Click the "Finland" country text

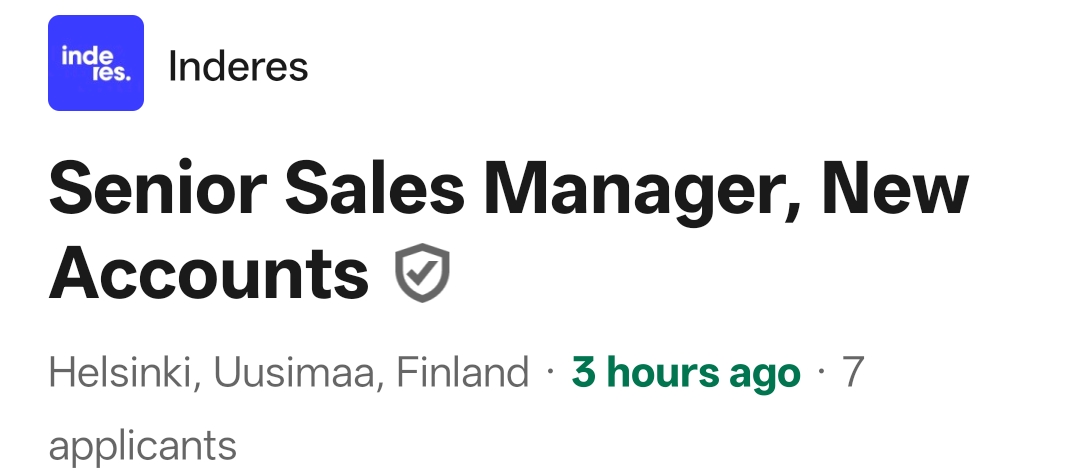point(463,373)
